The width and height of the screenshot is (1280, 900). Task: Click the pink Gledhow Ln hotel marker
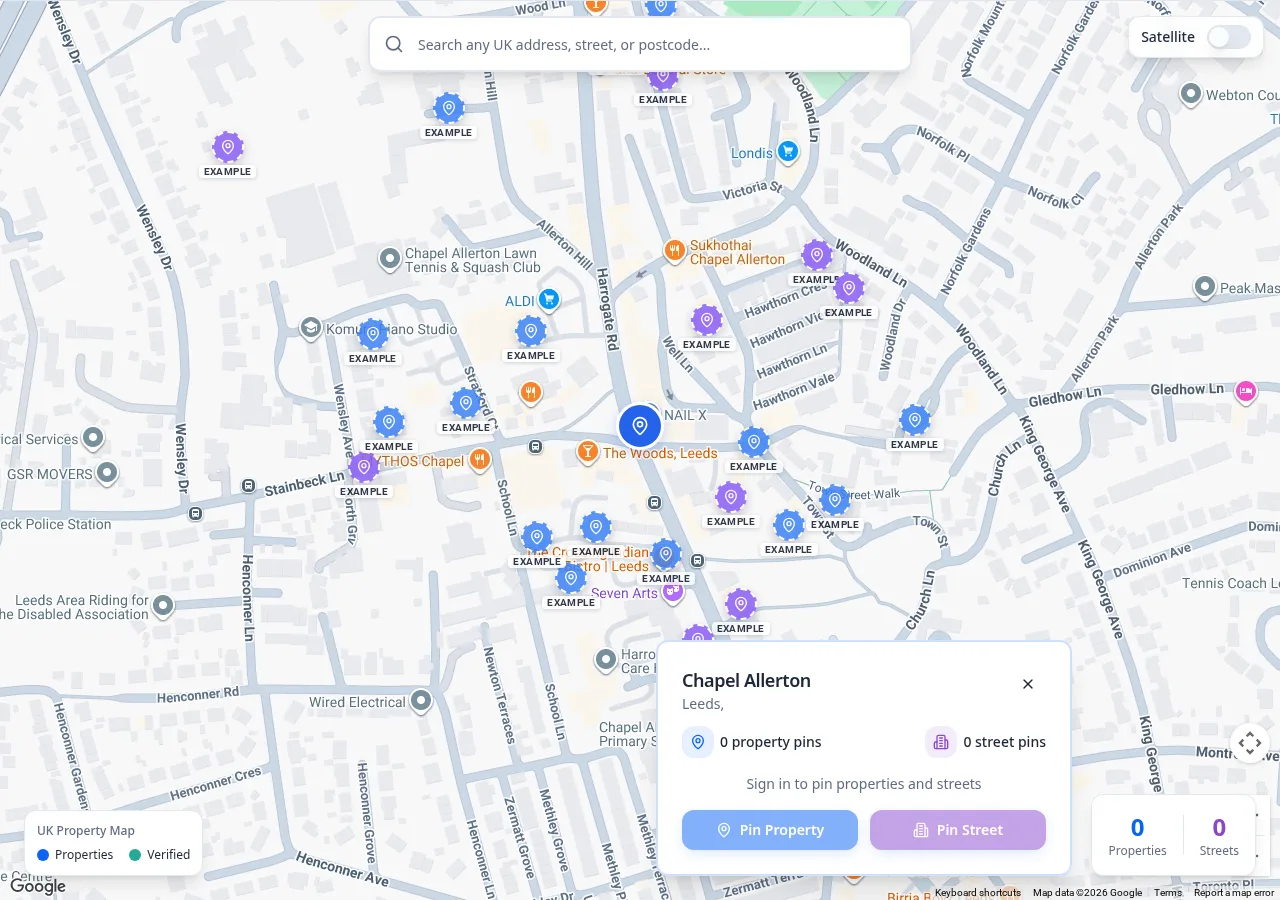point(1246,391)
